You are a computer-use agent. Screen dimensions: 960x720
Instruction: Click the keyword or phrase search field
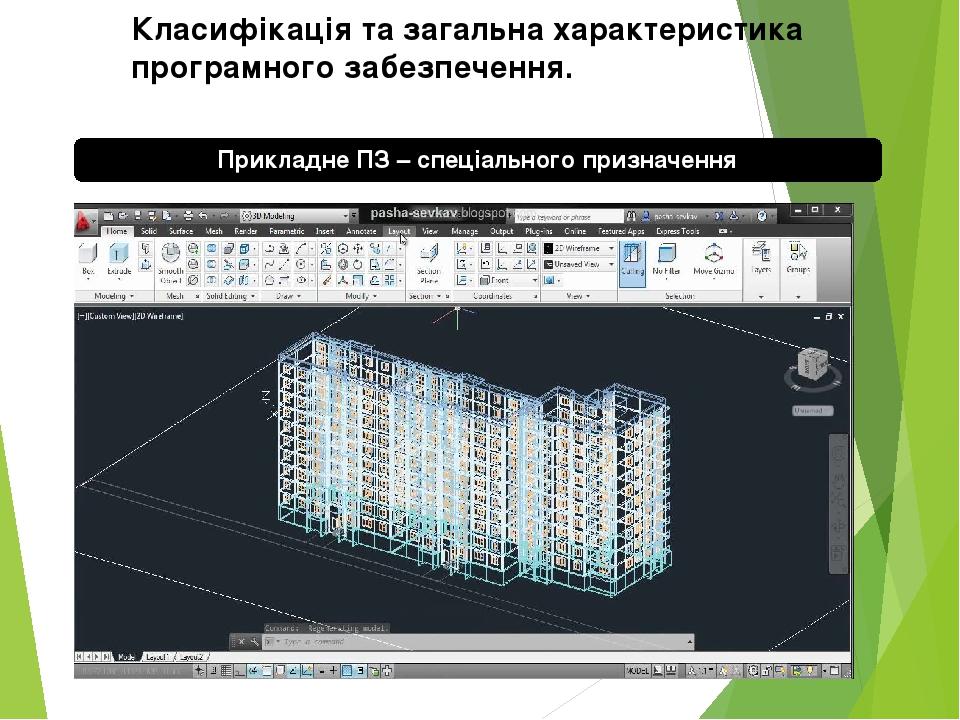point(569,217)
